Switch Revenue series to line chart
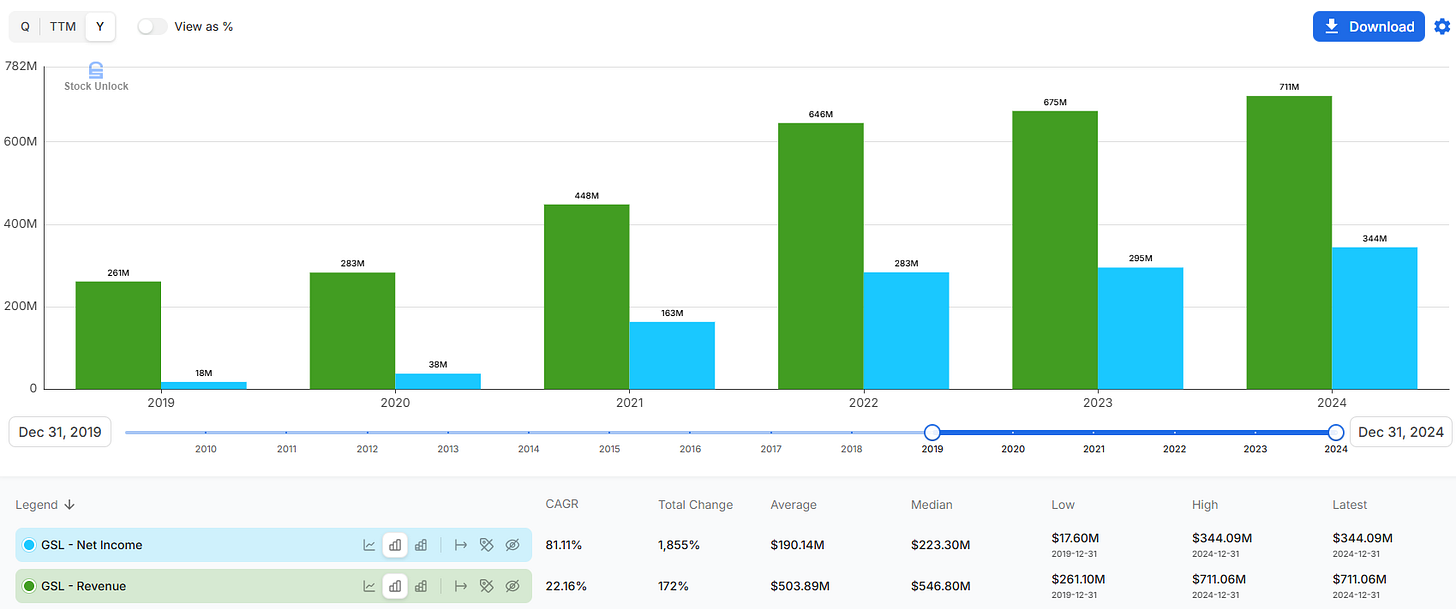This screenshot has height=609, width=1456. 369,586
